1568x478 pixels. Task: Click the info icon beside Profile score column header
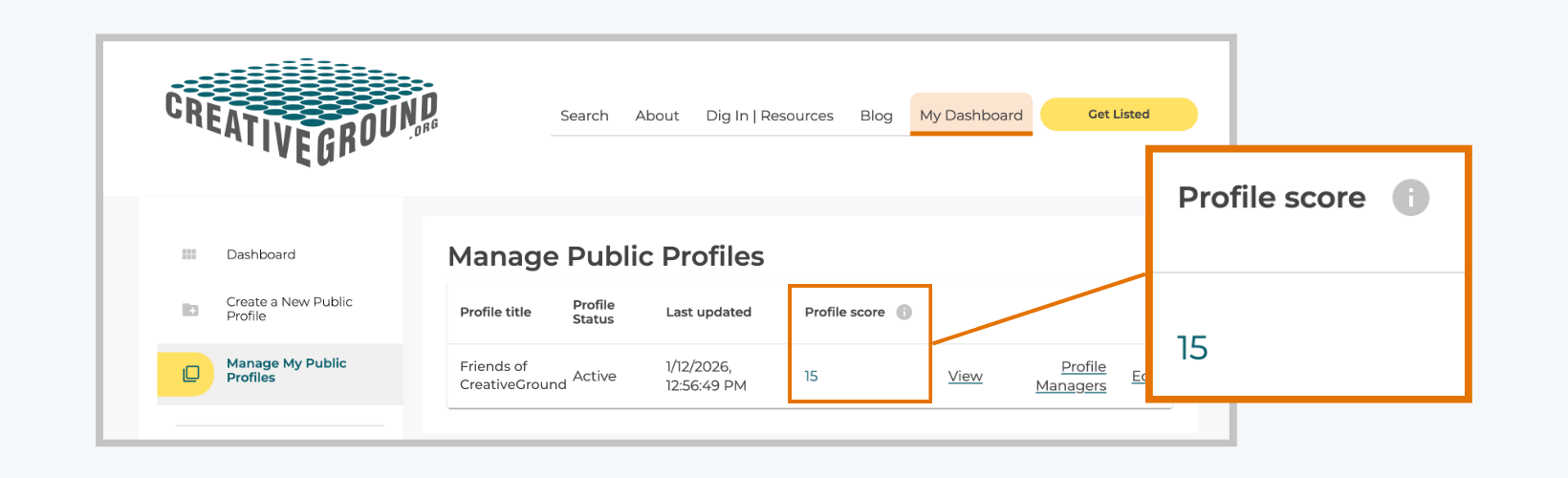[x=904, y=313]
